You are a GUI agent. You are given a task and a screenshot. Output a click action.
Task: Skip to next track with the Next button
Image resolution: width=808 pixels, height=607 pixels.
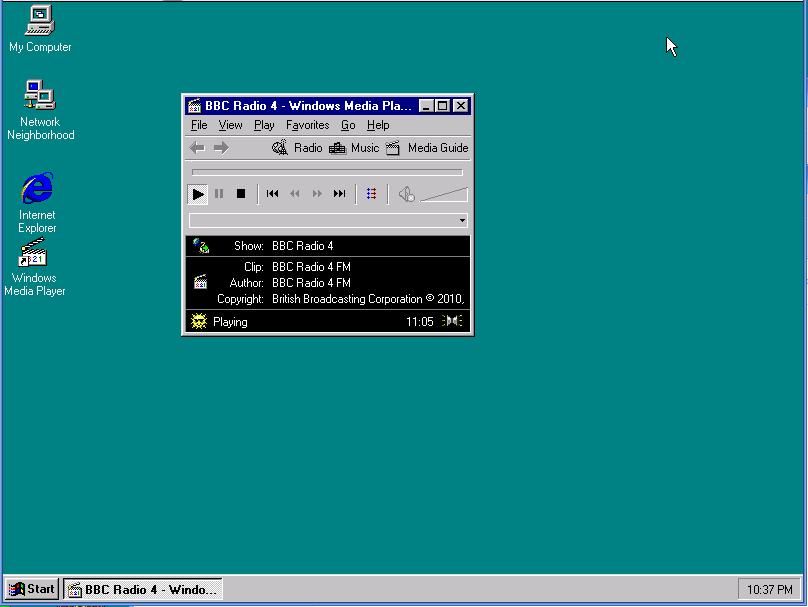click(x=339, y=194)
